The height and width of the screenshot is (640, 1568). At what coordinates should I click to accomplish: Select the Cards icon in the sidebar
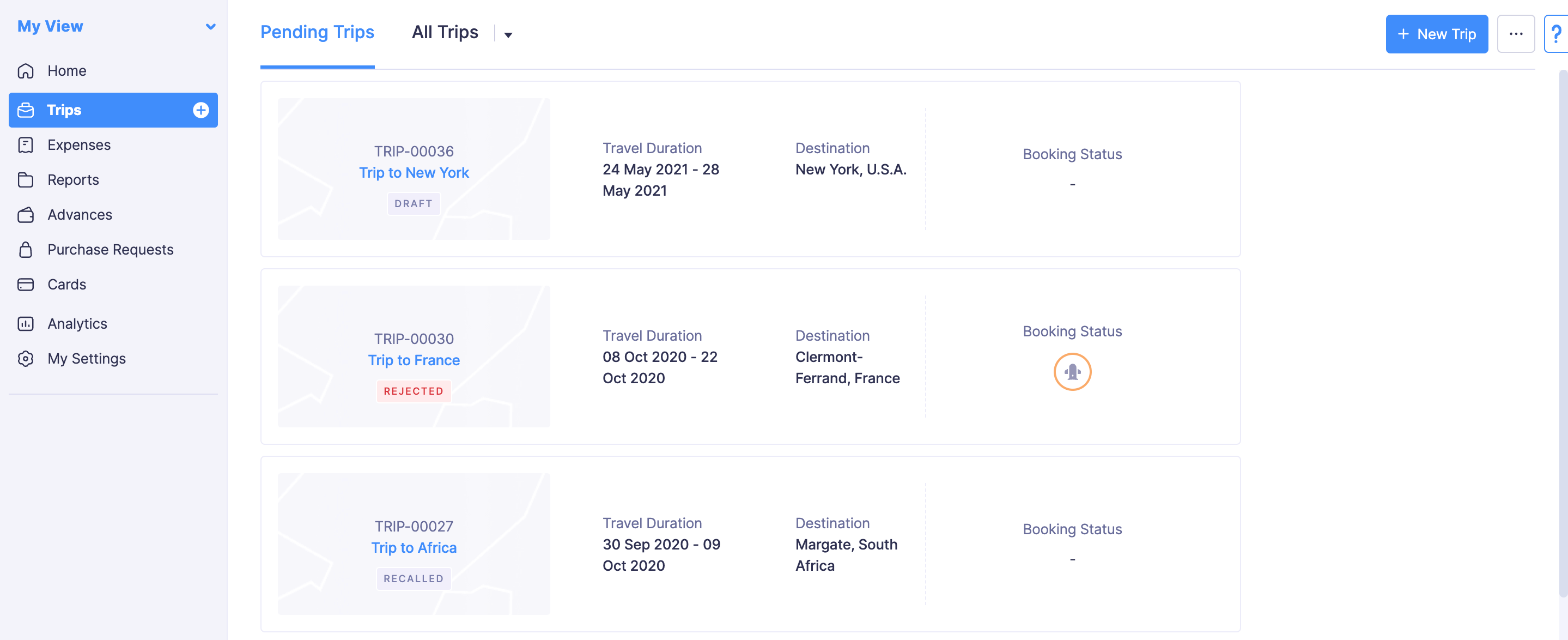tap(26, 285)
